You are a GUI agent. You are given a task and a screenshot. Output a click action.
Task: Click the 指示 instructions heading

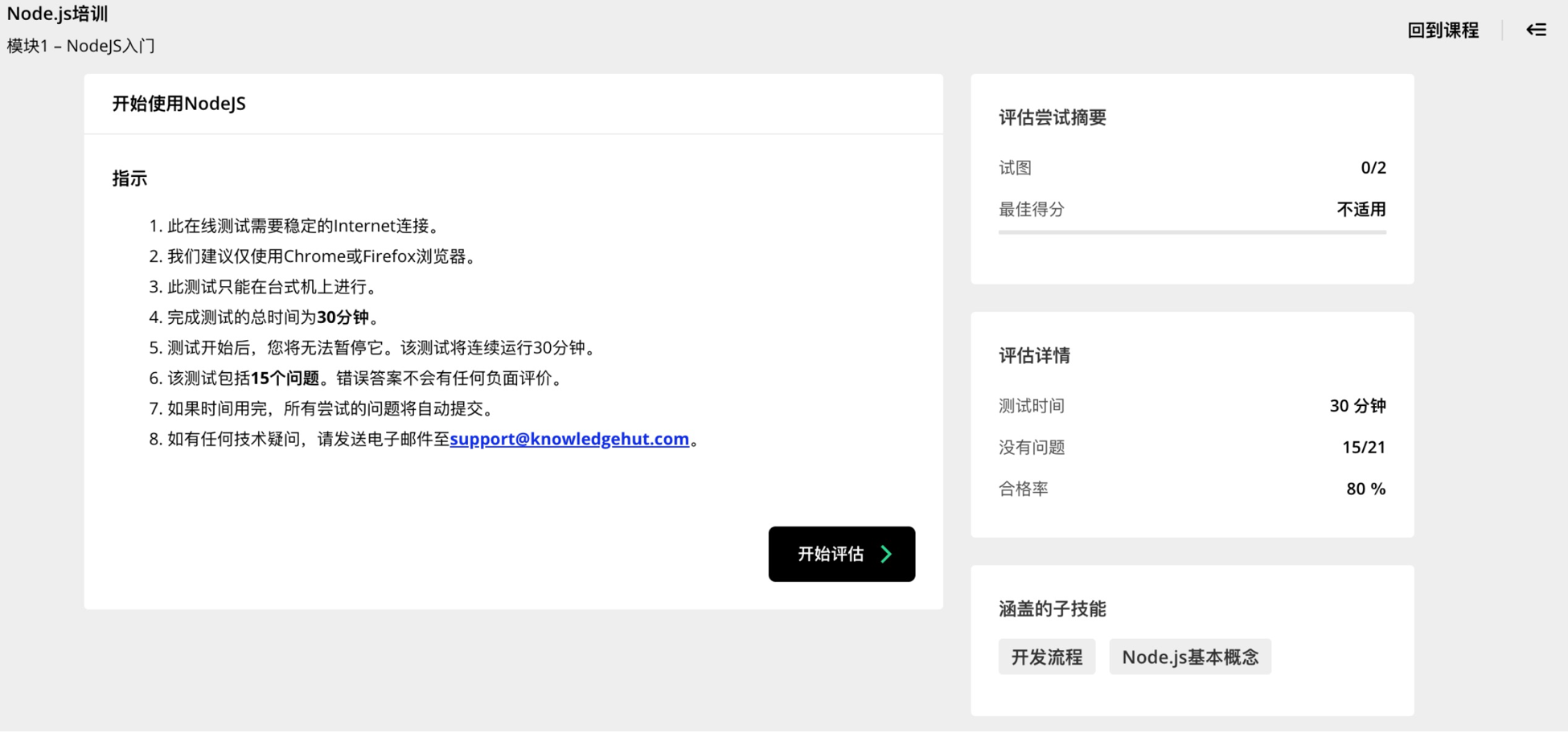click(129, 178)
